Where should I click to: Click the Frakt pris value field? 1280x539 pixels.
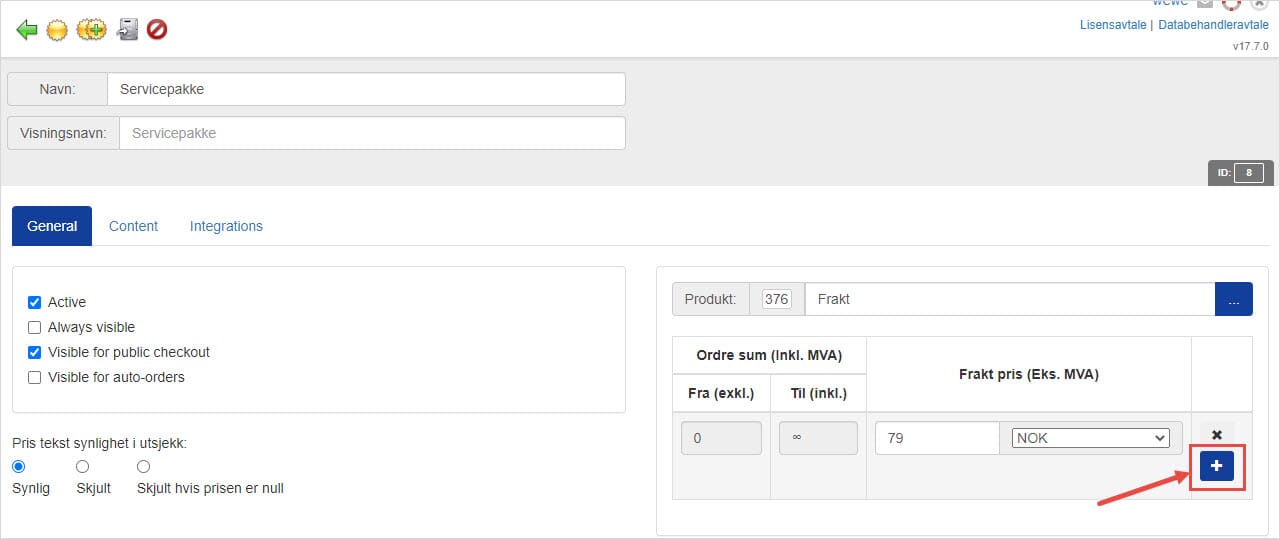[936, 438]
